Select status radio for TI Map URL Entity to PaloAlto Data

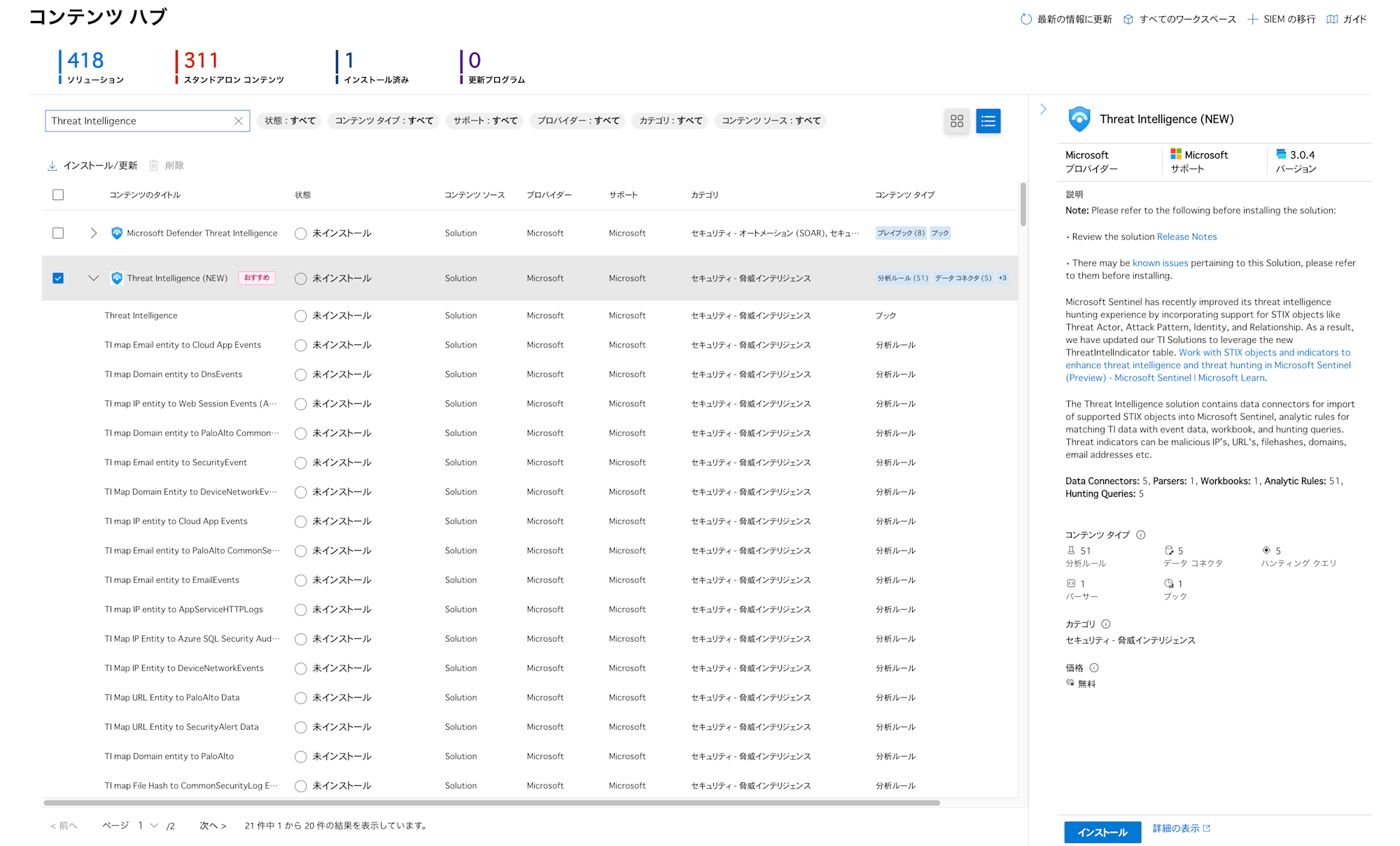(x=301, y=698)
